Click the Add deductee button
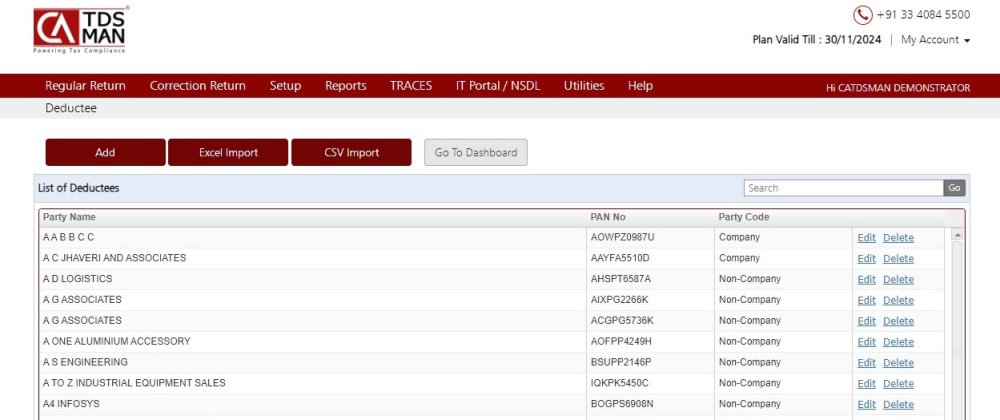 point(105,152)
